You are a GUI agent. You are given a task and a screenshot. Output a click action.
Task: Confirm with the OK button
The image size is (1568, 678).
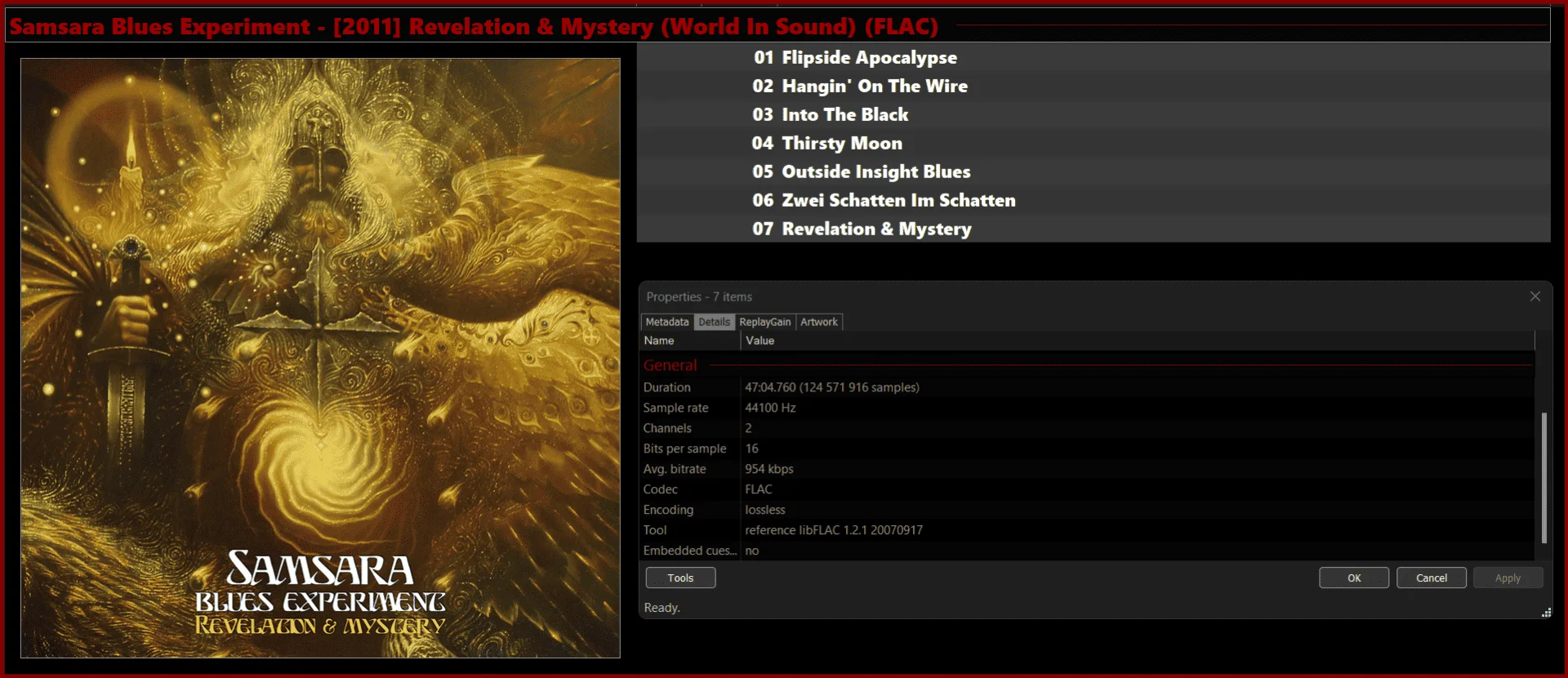point(1354,578)
